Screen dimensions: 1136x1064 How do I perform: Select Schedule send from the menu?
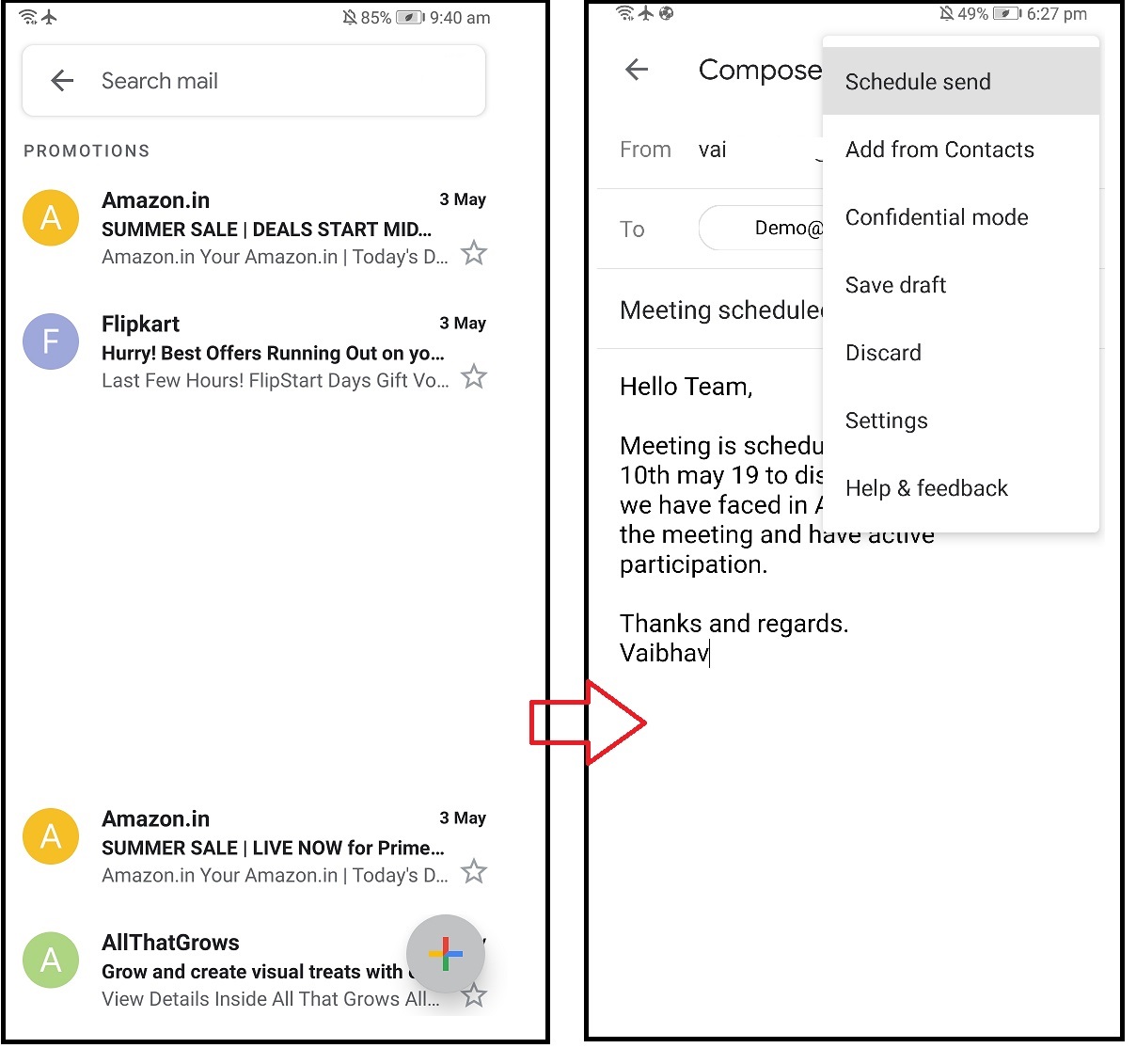918,82
